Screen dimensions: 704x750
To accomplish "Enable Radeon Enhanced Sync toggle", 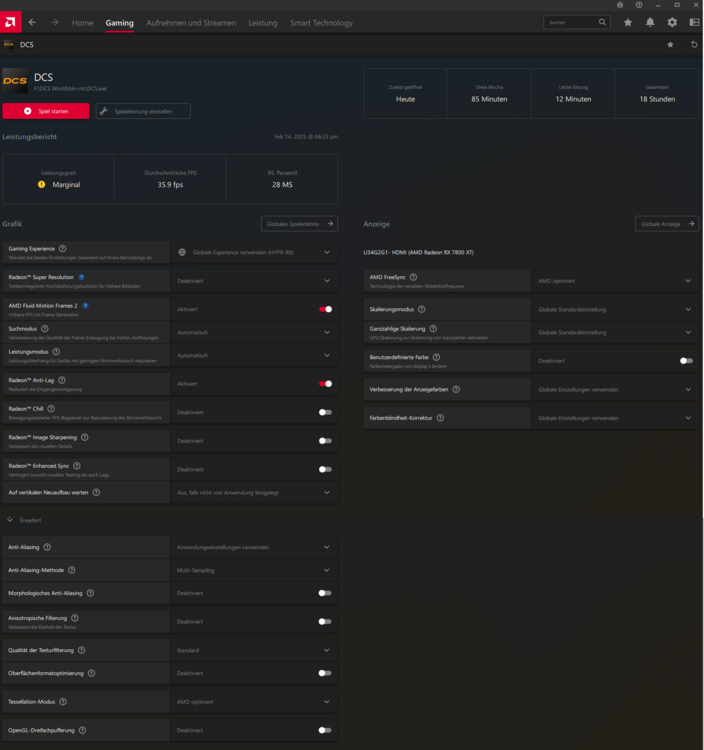I will pos(325,469).
